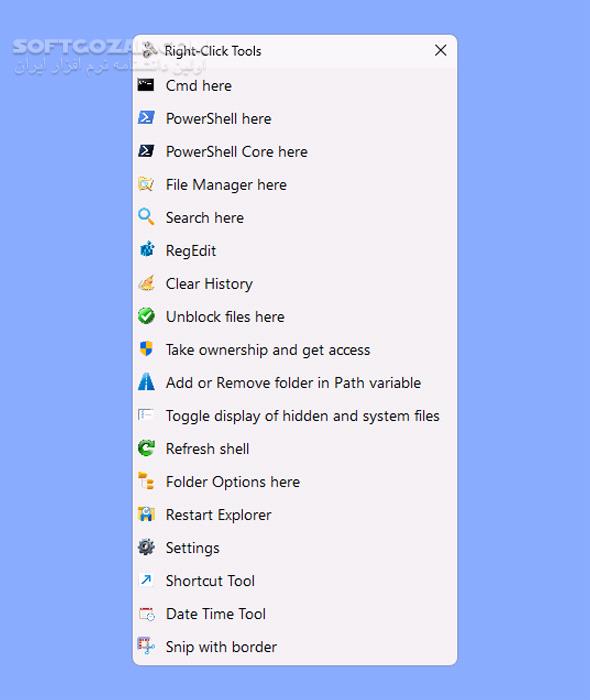Click the File Manager folder icon
Image resolution: width=590 pixels, height=700 pixels.
(146, 184)
